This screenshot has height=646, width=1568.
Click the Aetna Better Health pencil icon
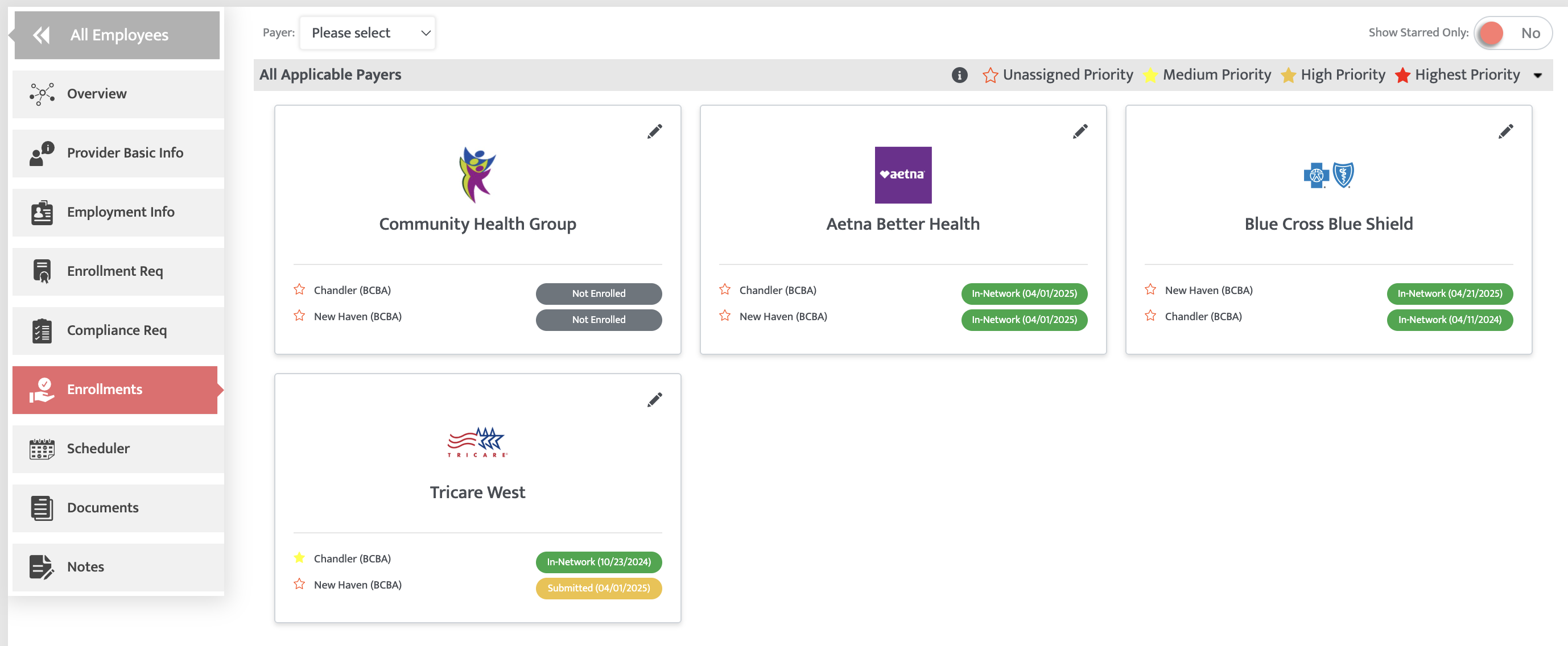pyautogui.click(x=1080, y=131)
